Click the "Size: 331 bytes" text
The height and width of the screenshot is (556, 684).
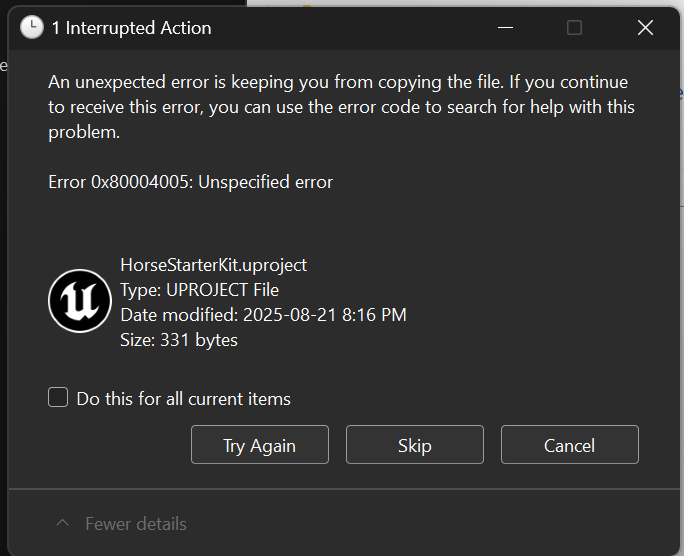pos(179,340)
